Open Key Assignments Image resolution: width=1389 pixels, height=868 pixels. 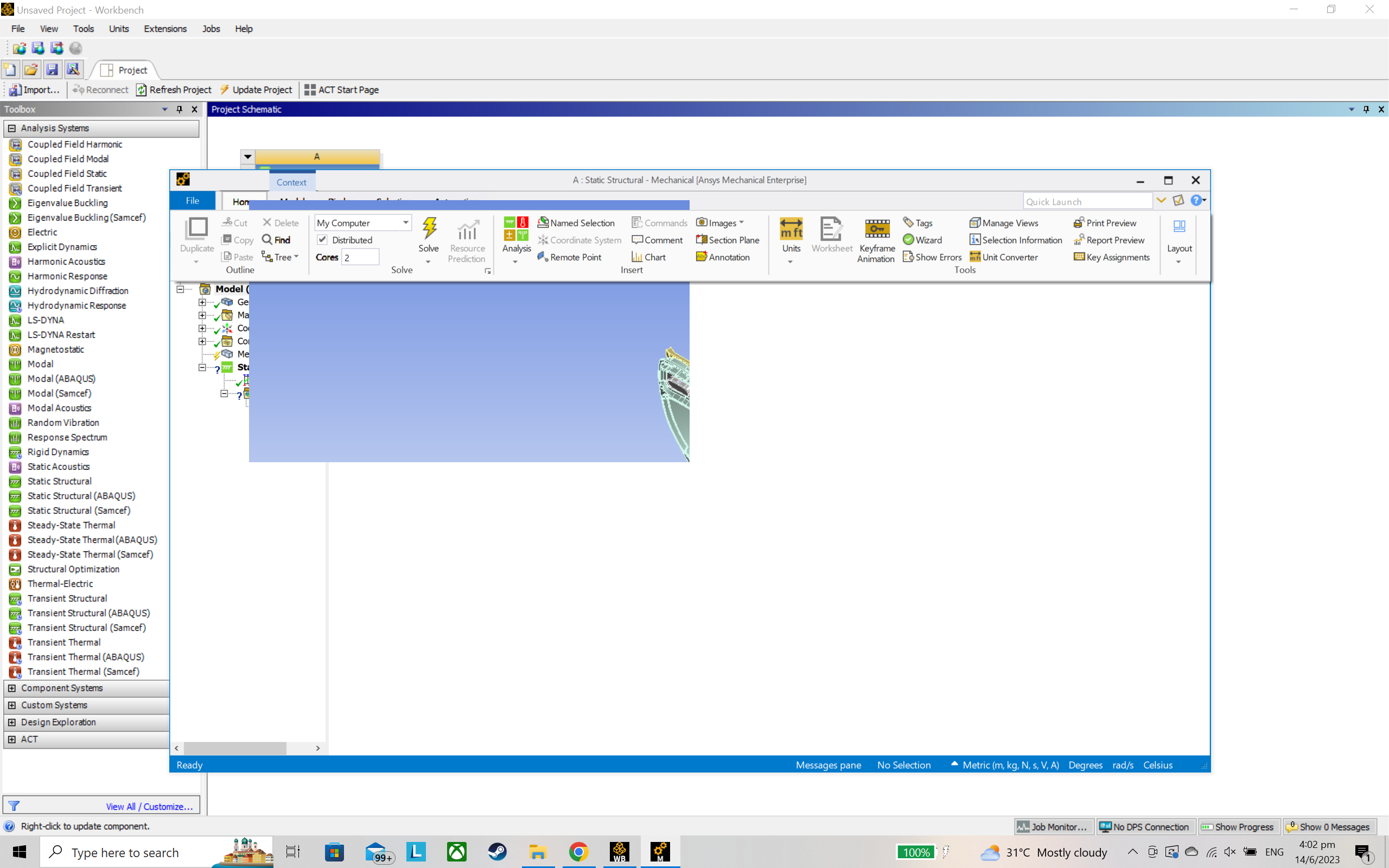pos(1112,257)
